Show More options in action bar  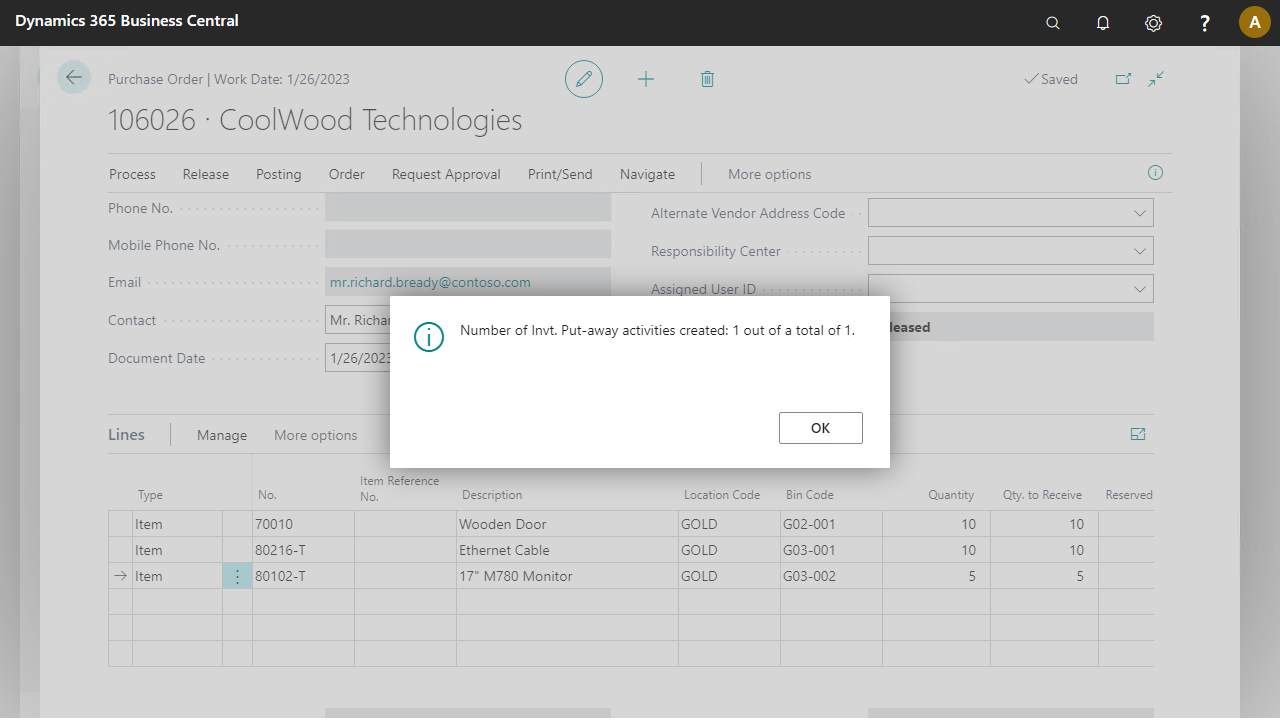tap(769, 174)
